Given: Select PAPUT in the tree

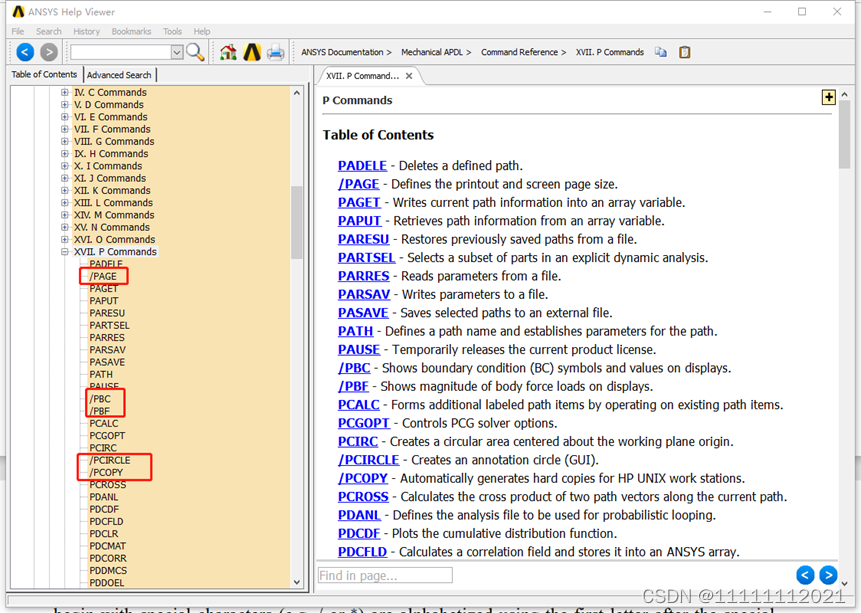Looking at the screenshot, I should 104,301.
